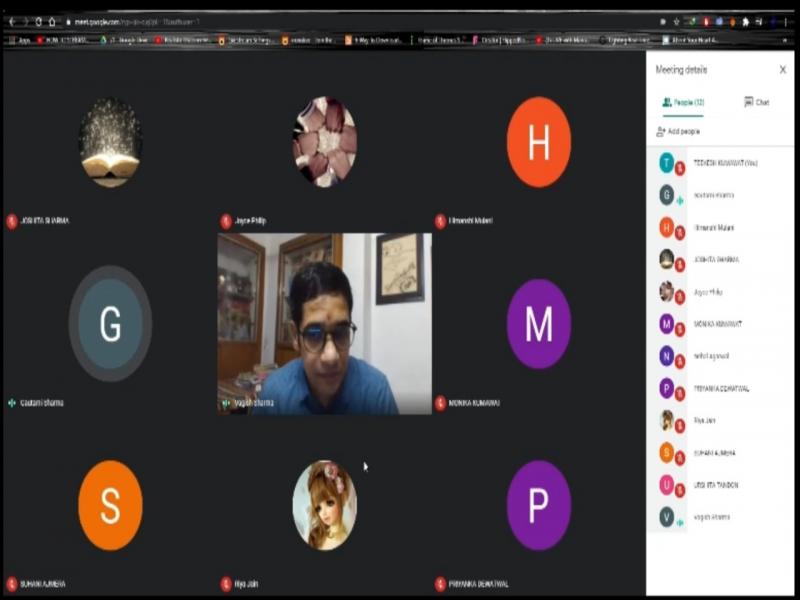The width and height of the screenshot is (800, 600).
Task: Open the People tab
Action: click(x=684, y=102)
